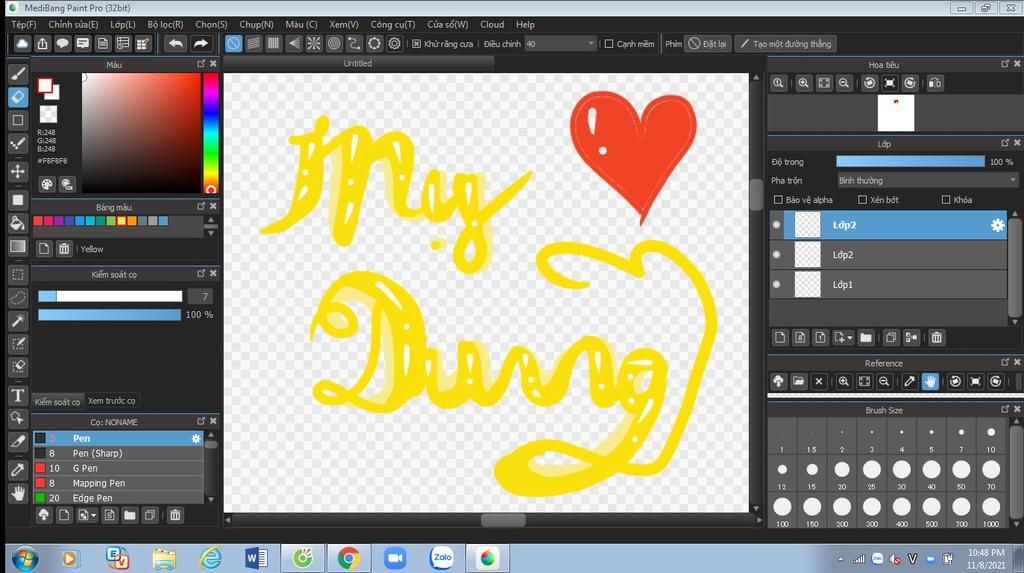Screen dimensions: 1024x573
Task: Select the Hand pan tool
Action: [x=18, y=493]
